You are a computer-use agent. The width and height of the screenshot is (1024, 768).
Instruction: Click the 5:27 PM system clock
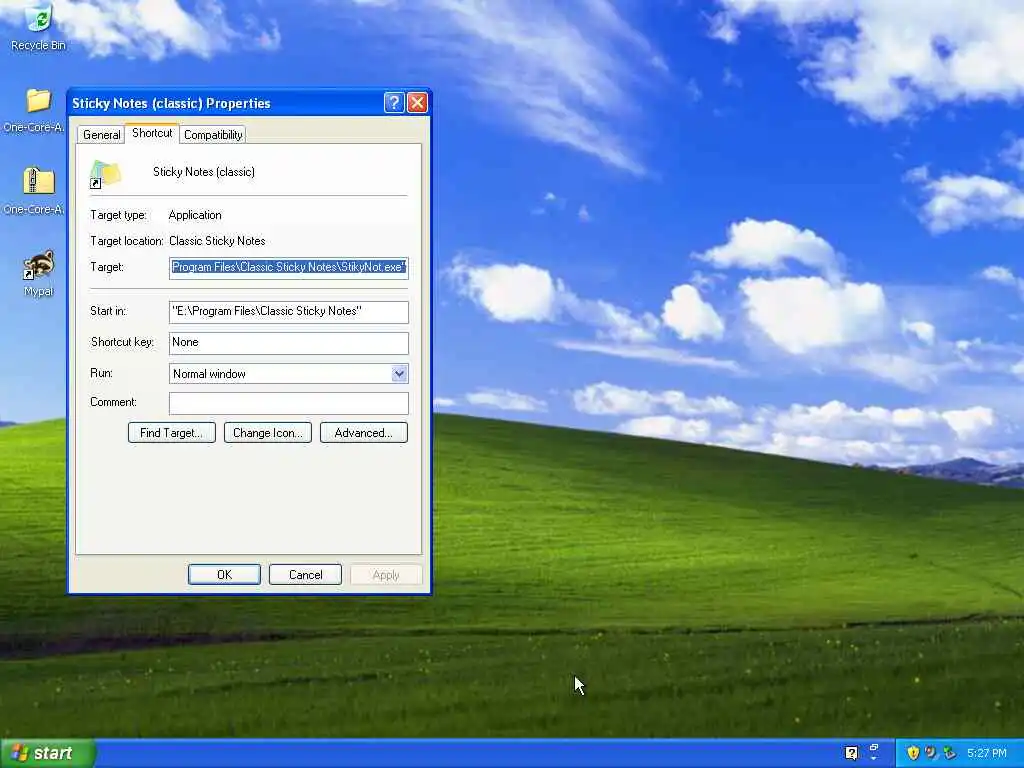tap(987, 753)
